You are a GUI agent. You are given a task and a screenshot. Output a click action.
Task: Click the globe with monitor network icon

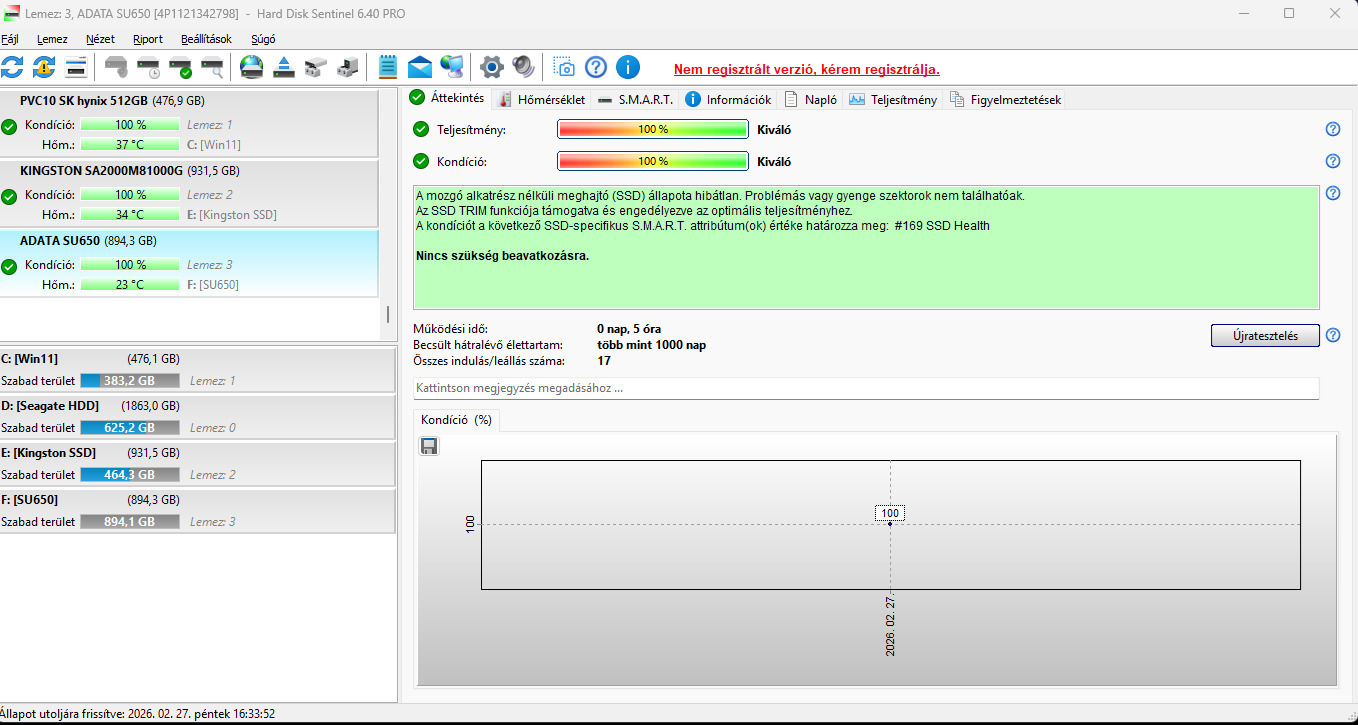[x=452, y=68]
